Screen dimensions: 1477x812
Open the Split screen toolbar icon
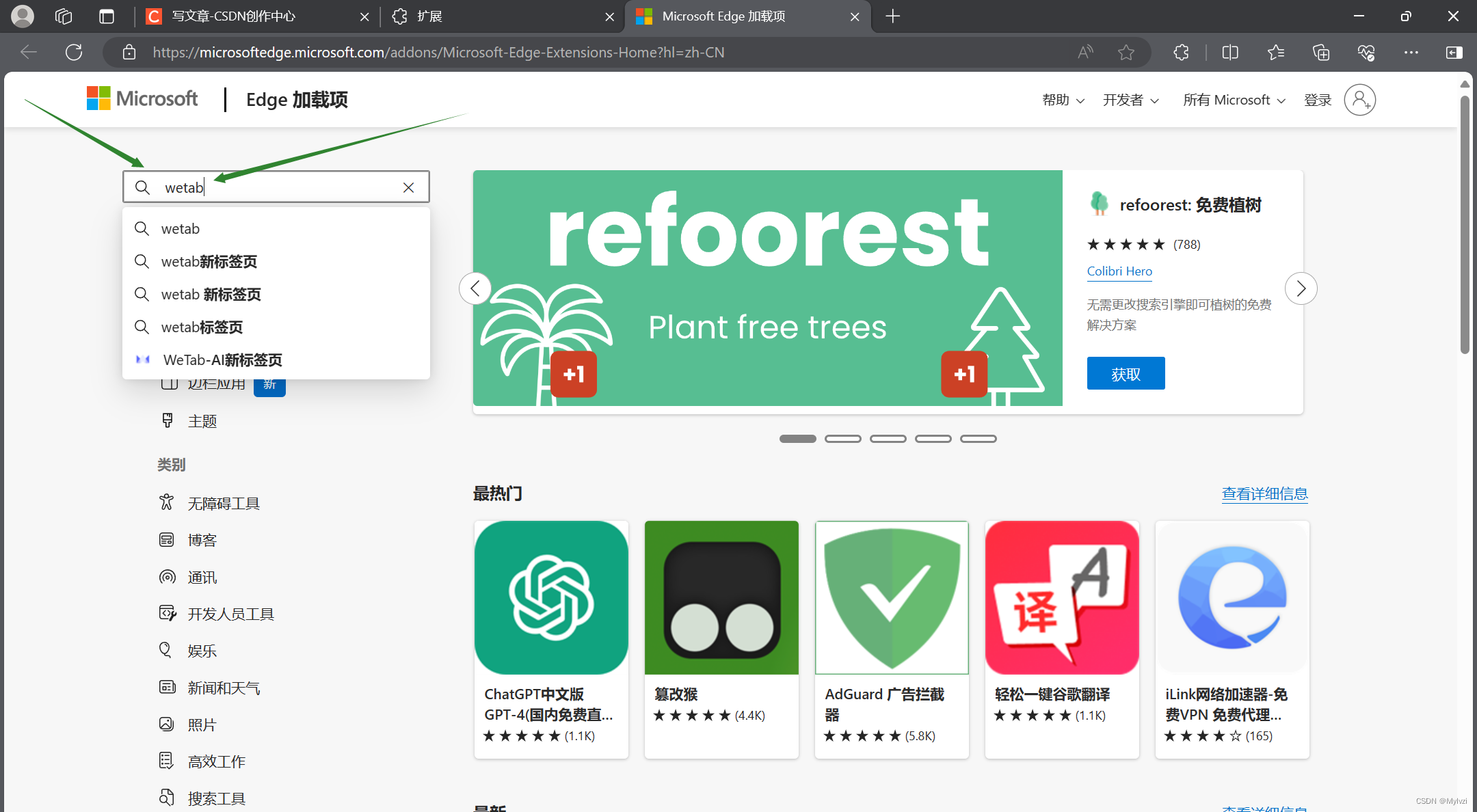(1229, 53)
